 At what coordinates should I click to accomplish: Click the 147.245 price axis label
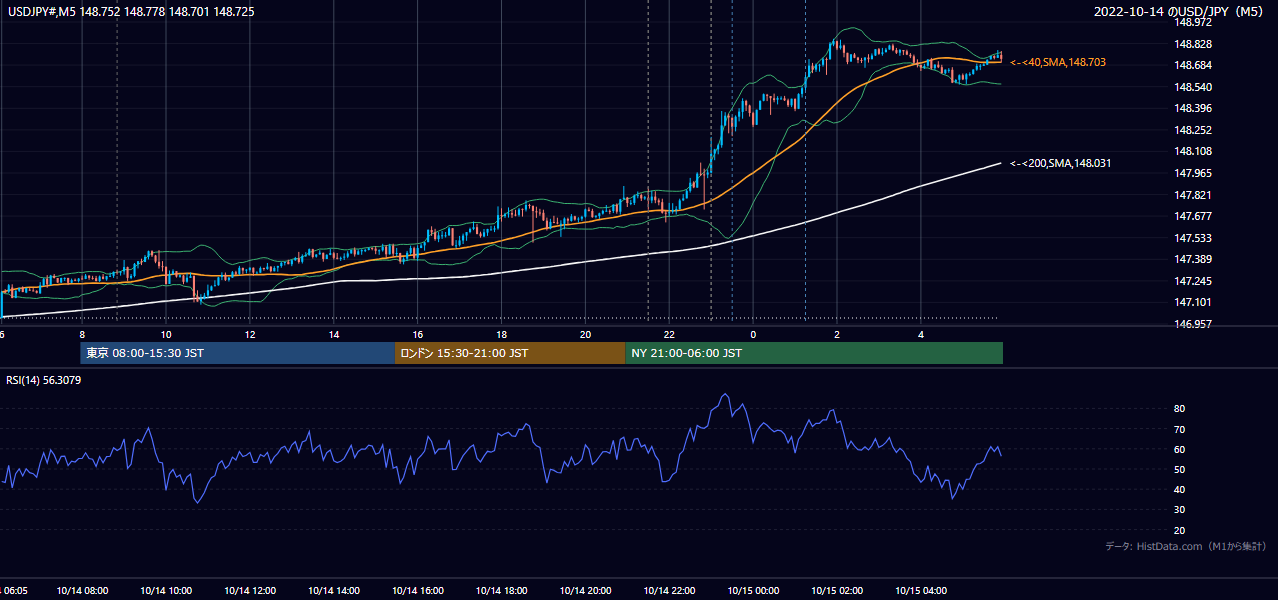coord(1191,281)
